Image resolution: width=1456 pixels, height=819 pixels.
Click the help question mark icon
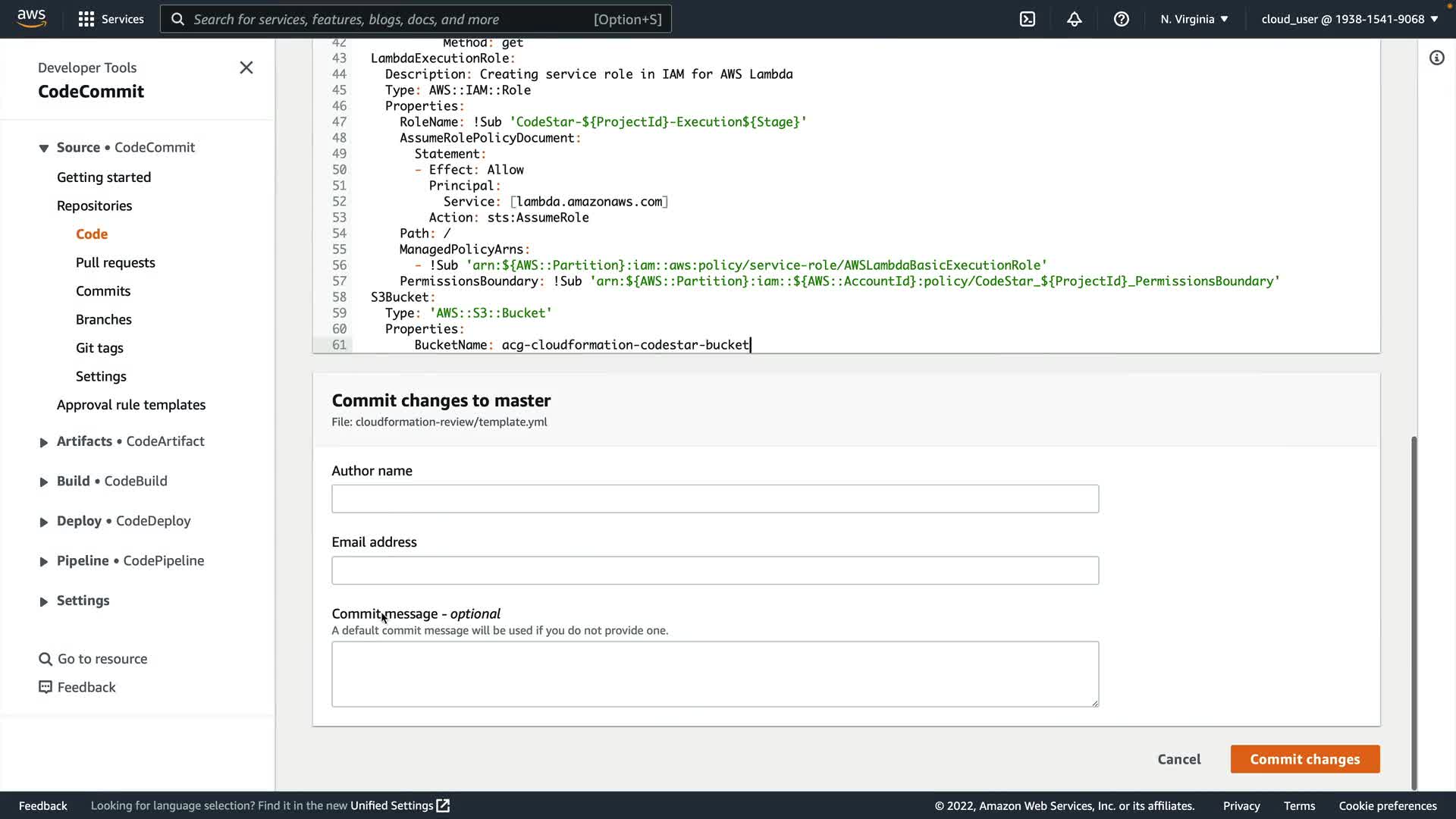point(1121,19)
